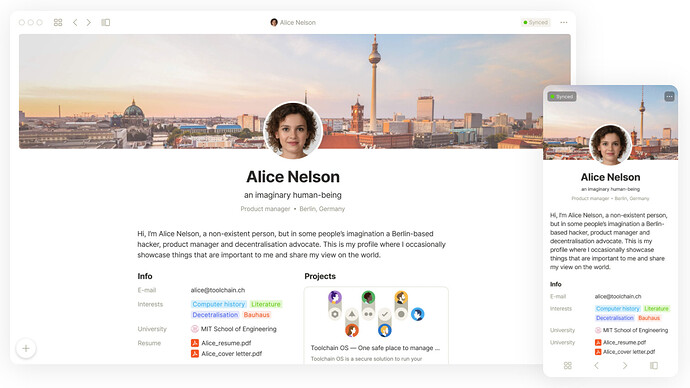
Task: Go back with the desktop toolbar left arrow
Action: [75, 22]
